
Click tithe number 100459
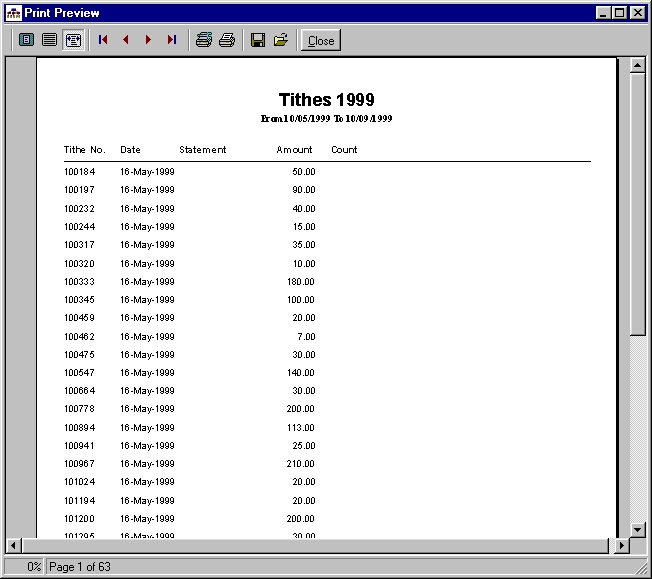point(79,318)
